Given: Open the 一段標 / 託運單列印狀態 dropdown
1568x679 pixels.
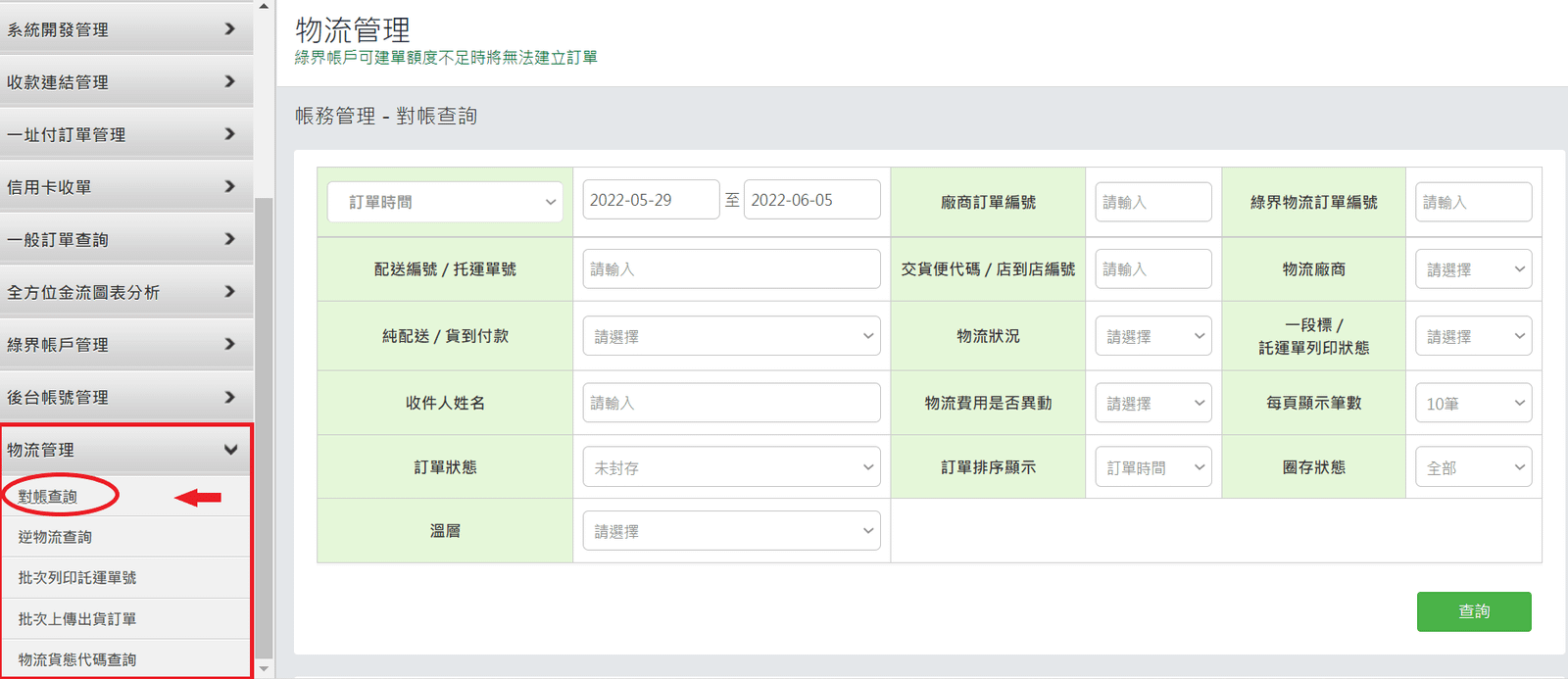Looking at the screenshot, I should (1474, 336).
